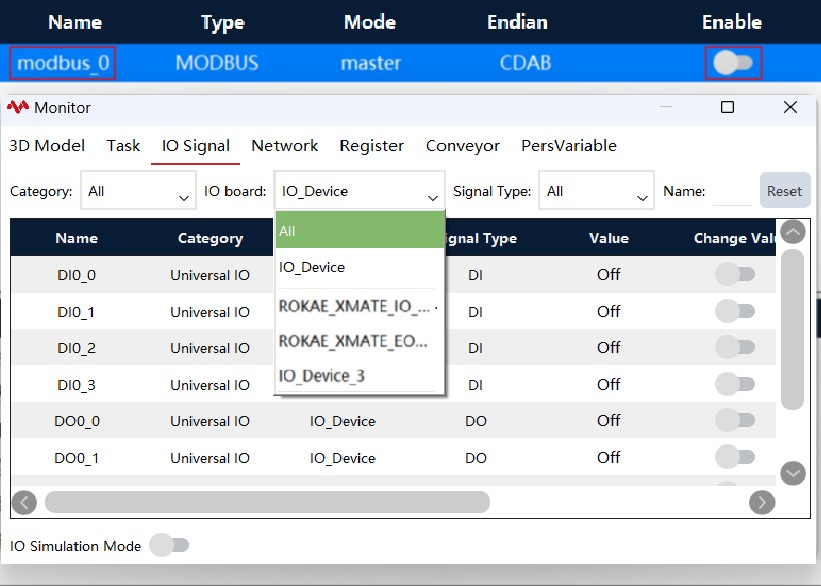Toggle IO Simulation Mode switch
Image resolution: width=821 pixels, height=586 pixels.
click(169, 546)
